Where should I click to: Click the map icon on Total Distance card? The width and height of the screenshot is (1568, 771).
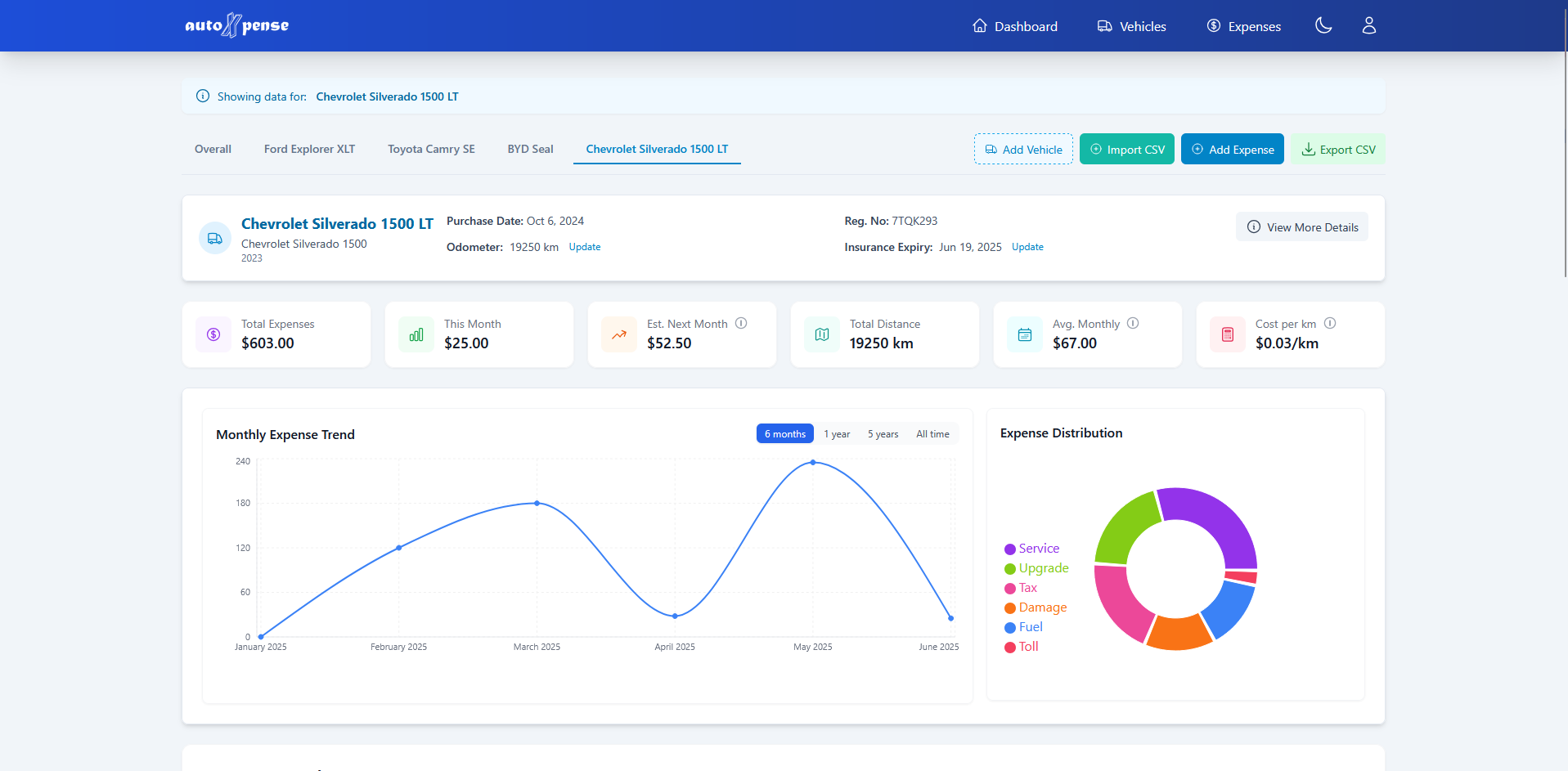pyautogui.click(x=821, y=334)
